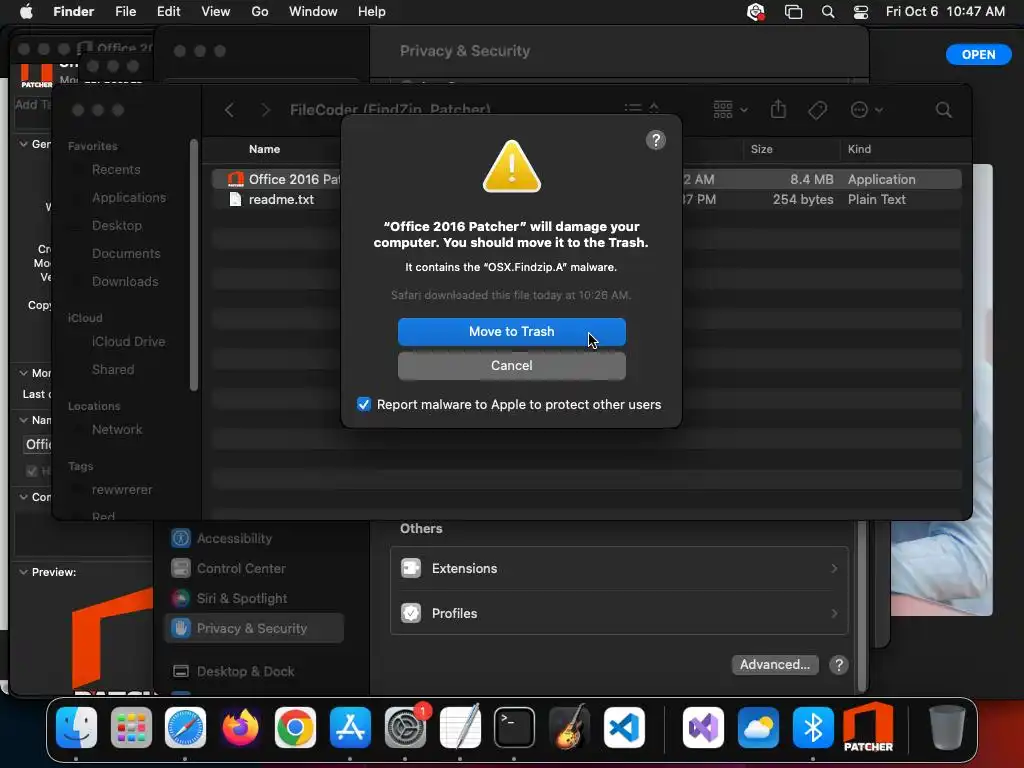Click the Finder Share icon
This screenshot has width=1024, height=768.
(778, 109)
